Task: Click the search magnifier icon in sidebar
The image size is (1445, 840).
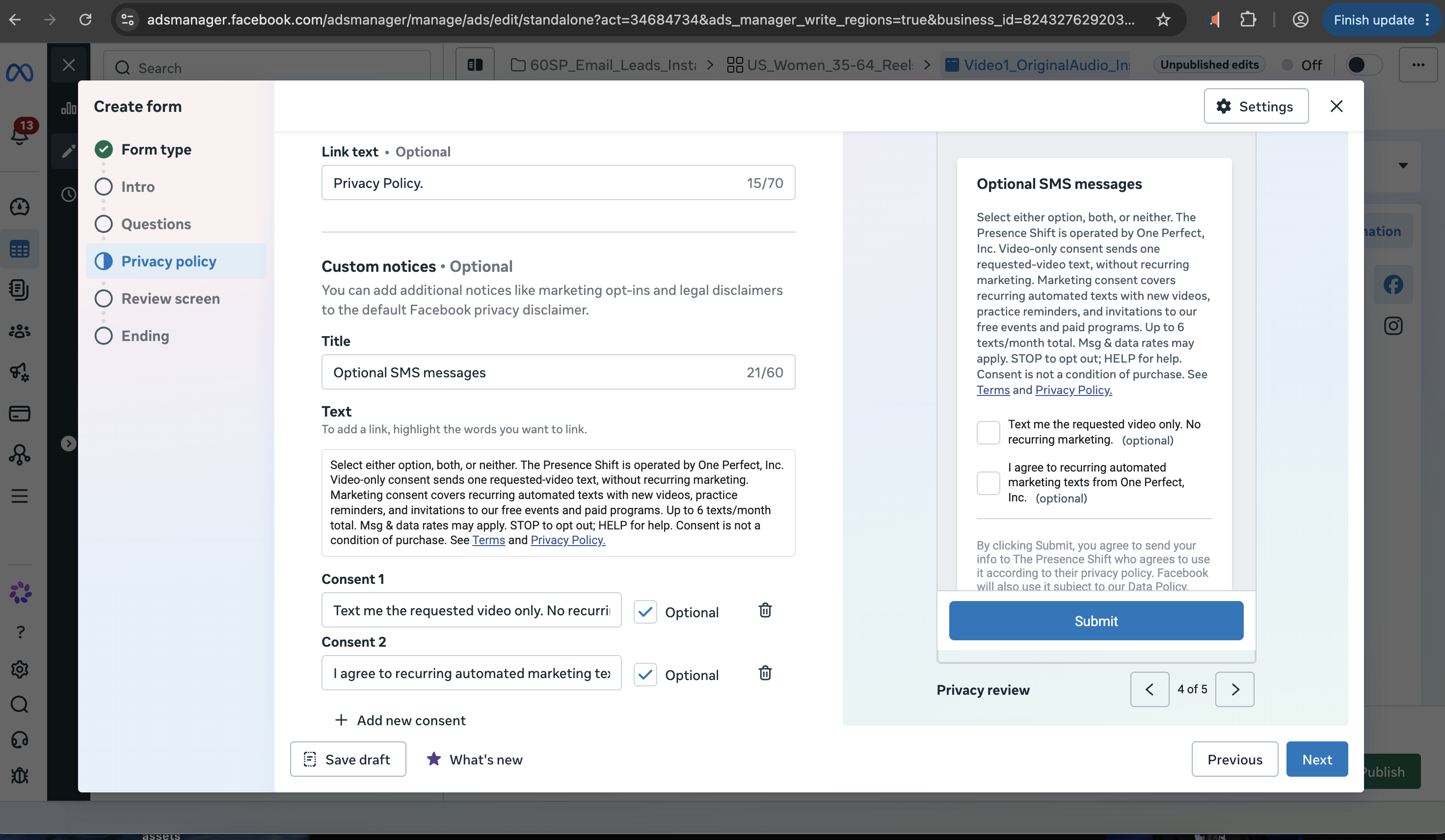Action: pos(20,704)
